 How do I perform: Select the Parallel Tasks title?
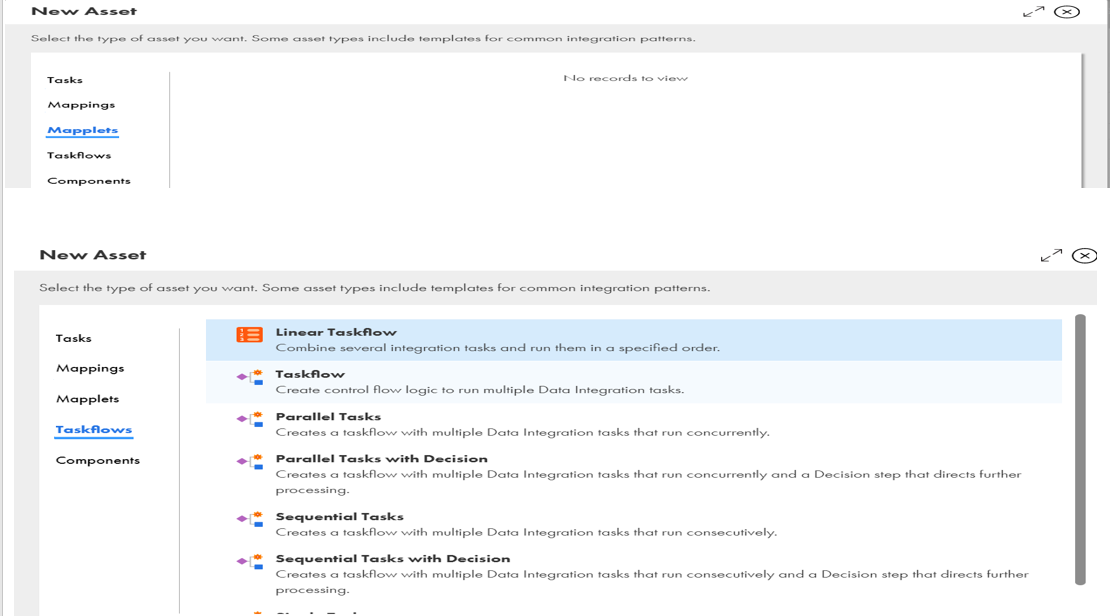(x=328, y=416)
